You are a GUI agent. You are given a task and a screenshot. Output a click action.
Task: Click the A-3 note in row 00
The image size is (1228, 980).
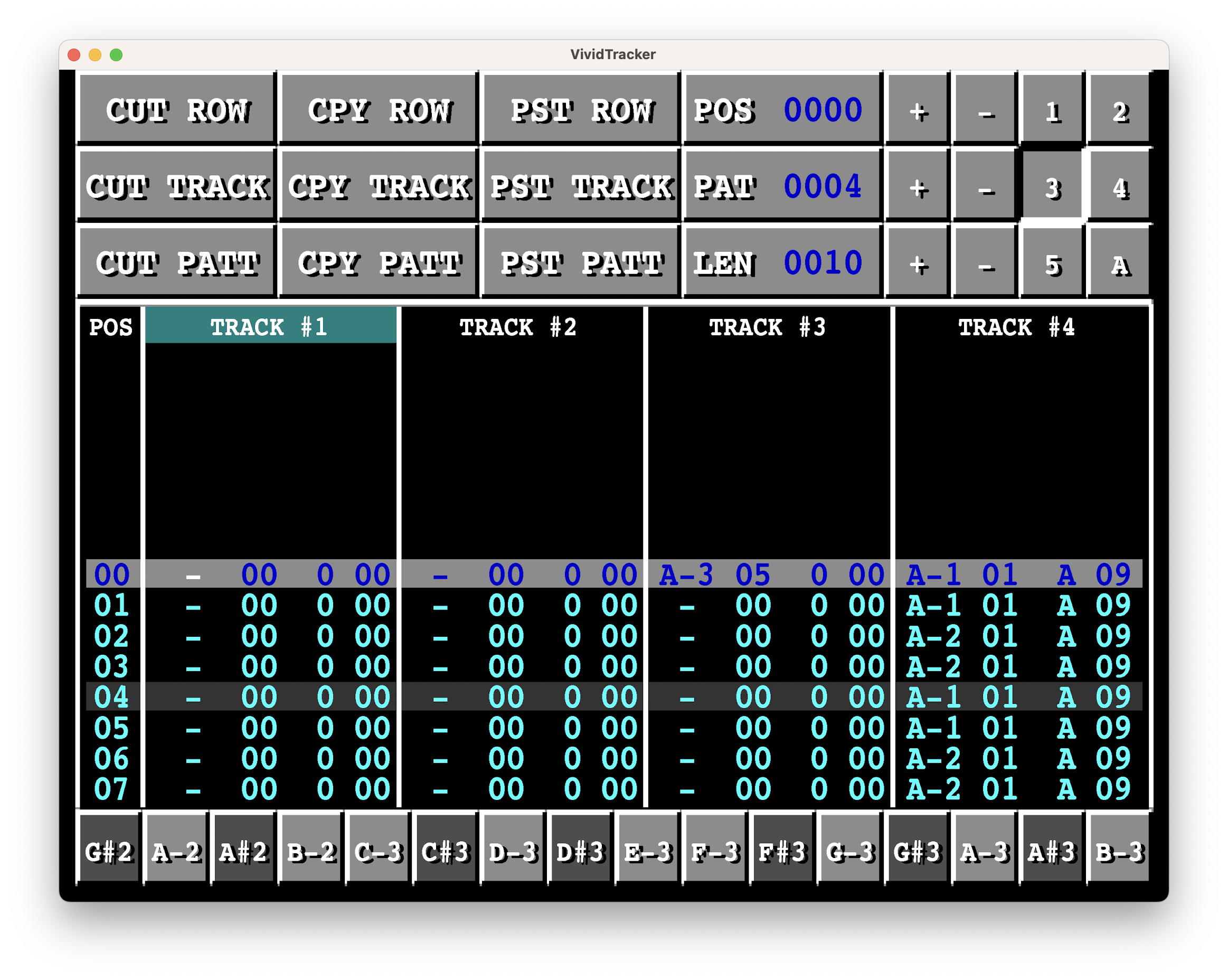(x=685, y=574)
